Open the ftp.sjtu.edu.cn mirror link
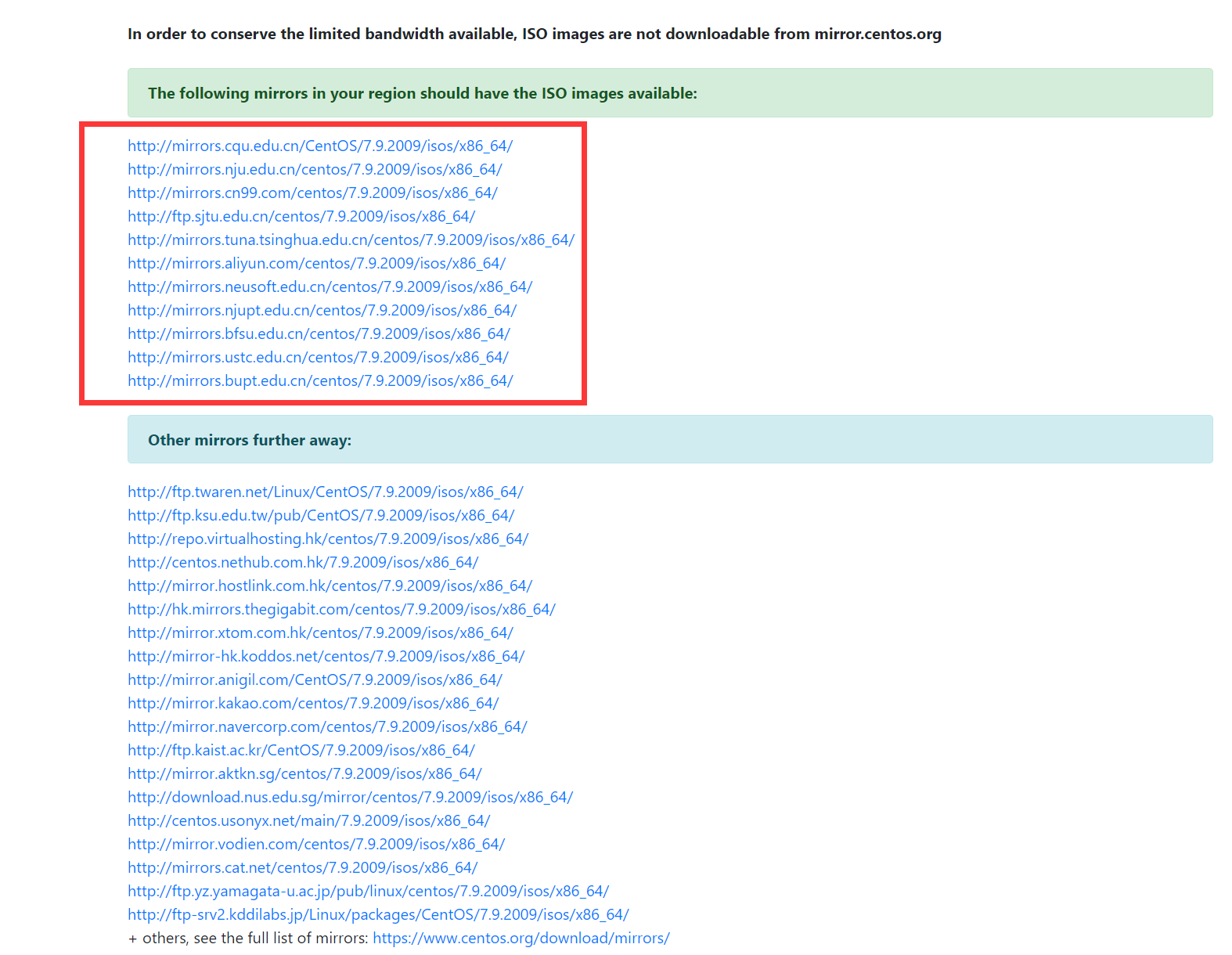Viewport: 1232px width, 955px height. click(x=301, y=216)
